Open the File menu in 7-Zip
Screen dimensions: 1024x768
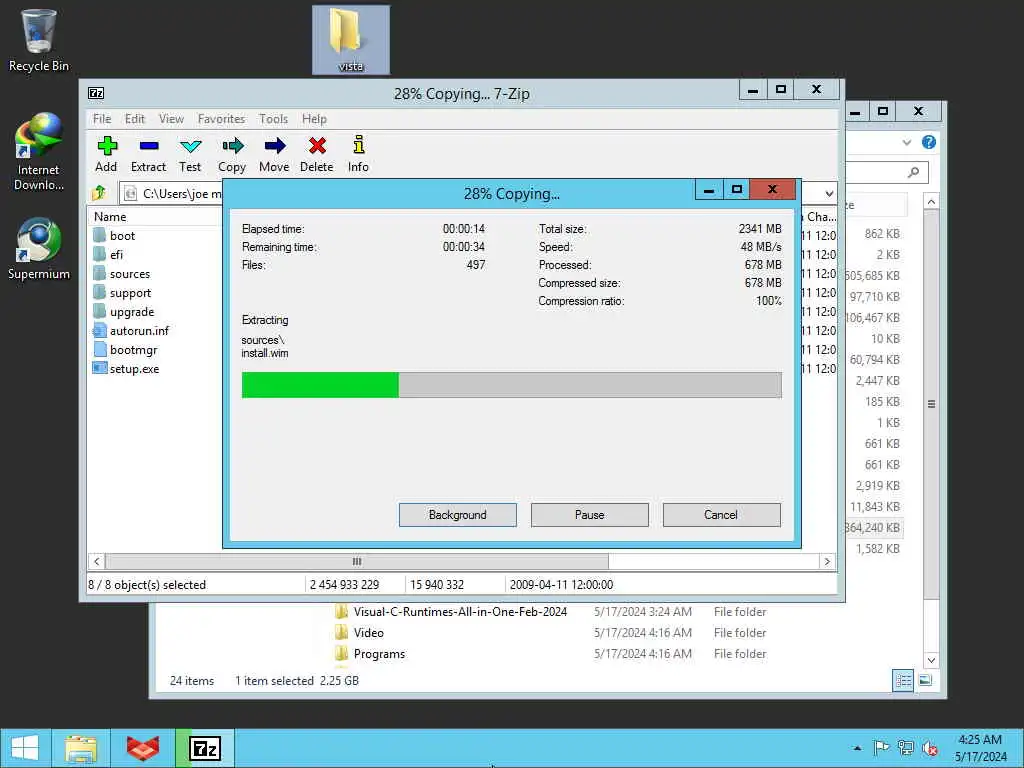102,119
